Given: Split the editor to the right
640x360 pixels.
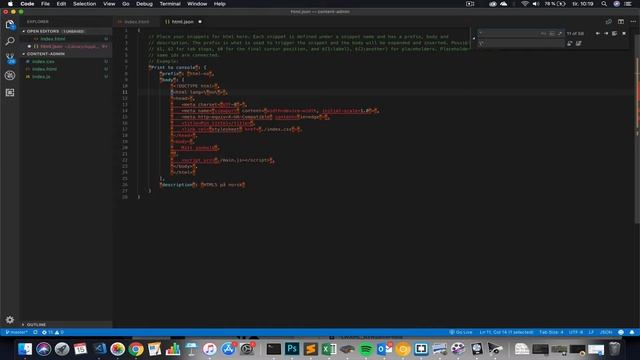Looking at the screenshot, I should tap(621, 22).
